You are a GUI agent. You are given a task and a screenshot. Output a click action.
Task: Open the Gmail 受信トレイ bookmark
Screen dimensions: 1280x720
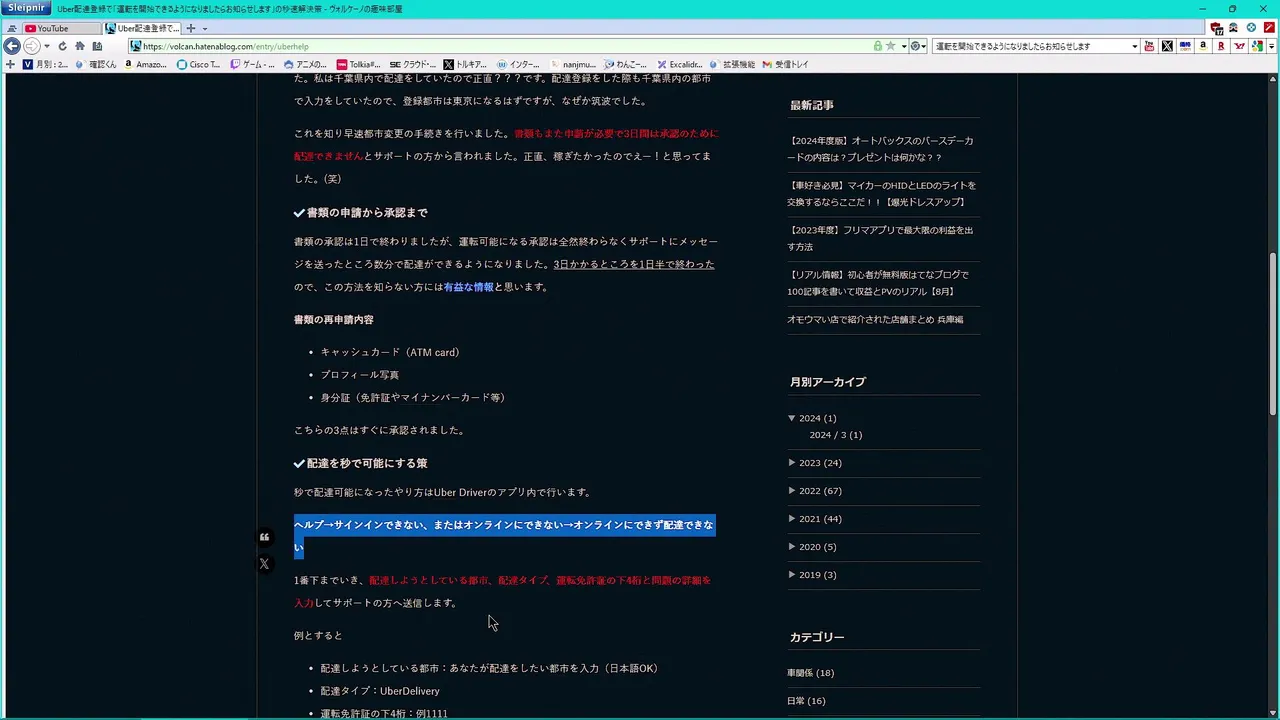(x=785, y=64)
